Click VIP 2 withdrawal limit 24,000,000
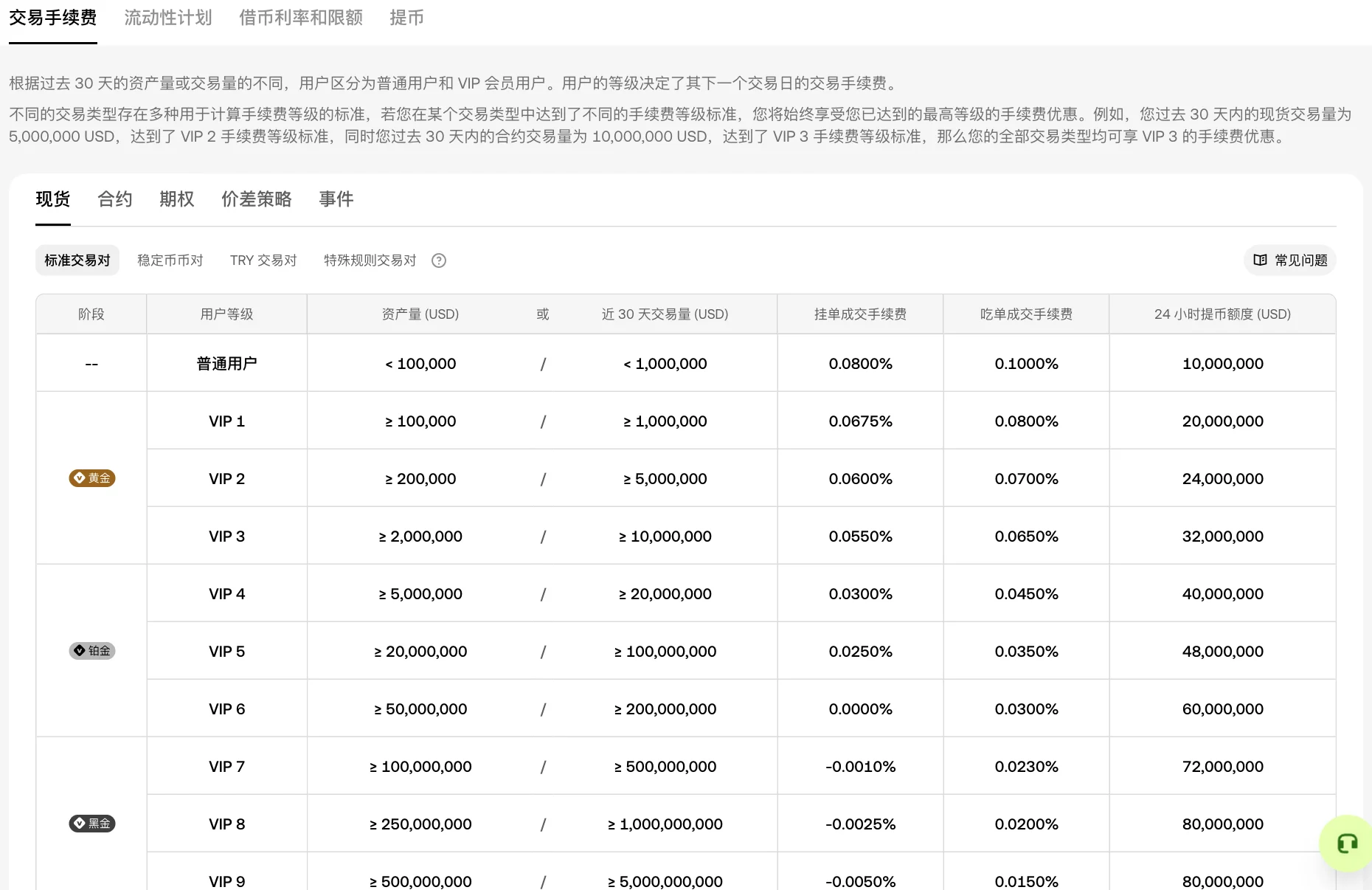This screenshot has height=890, width=1372. 1222,479
